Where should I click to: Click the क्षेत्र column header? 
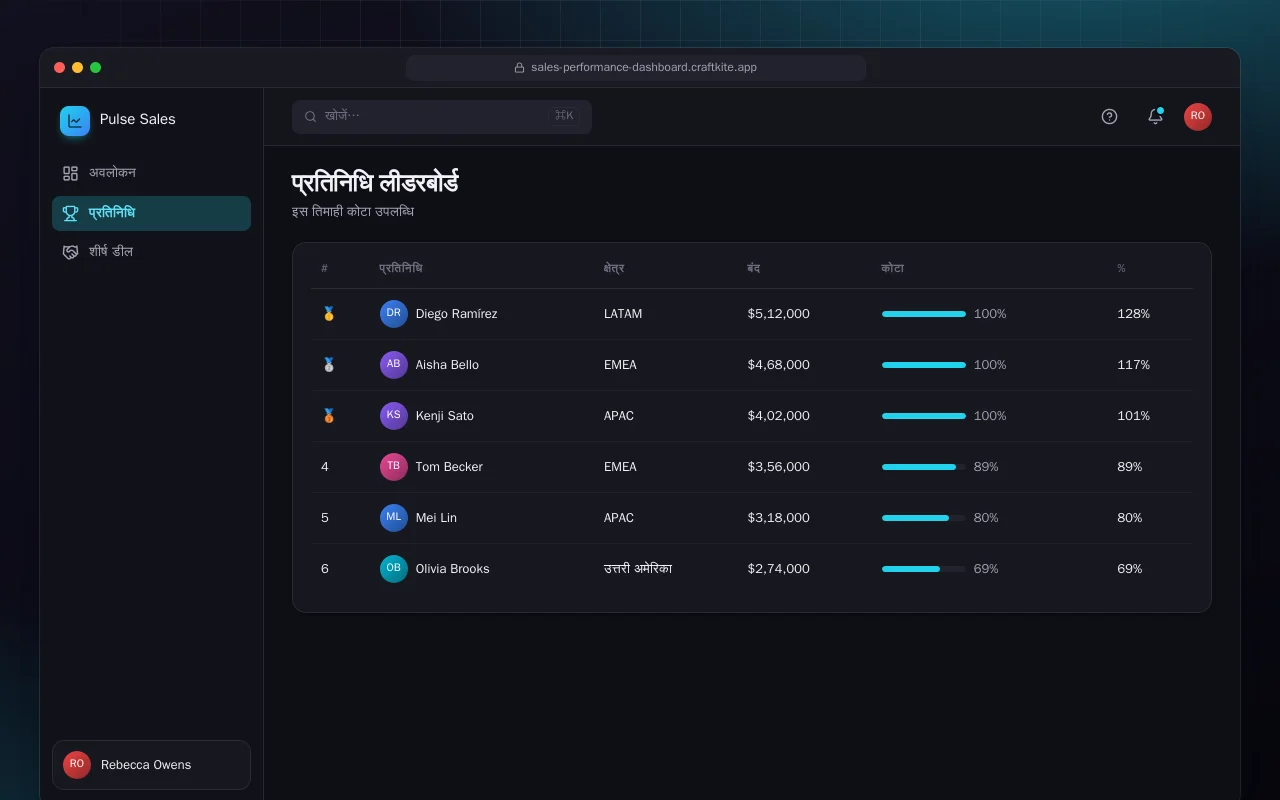pos(614,268)
